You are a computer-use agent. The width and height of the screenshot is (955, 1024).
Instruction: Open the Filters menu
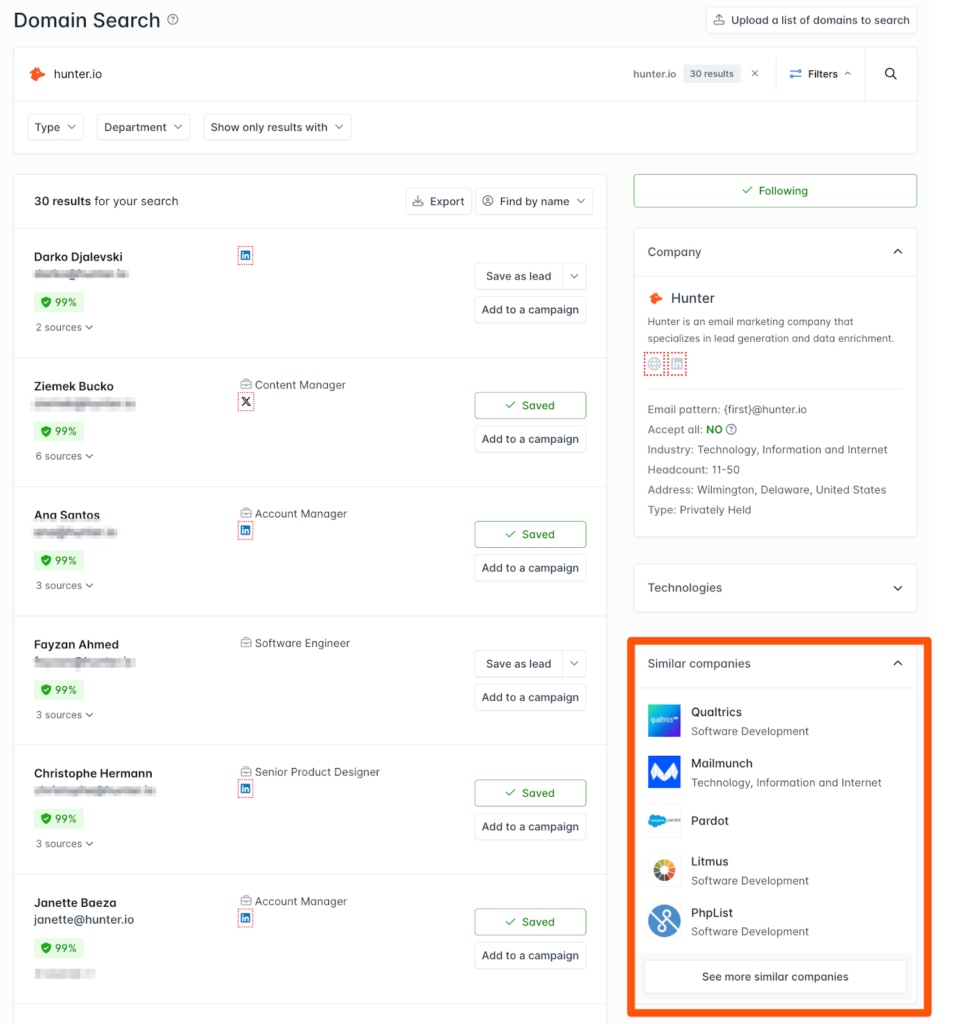coord(820,73)
